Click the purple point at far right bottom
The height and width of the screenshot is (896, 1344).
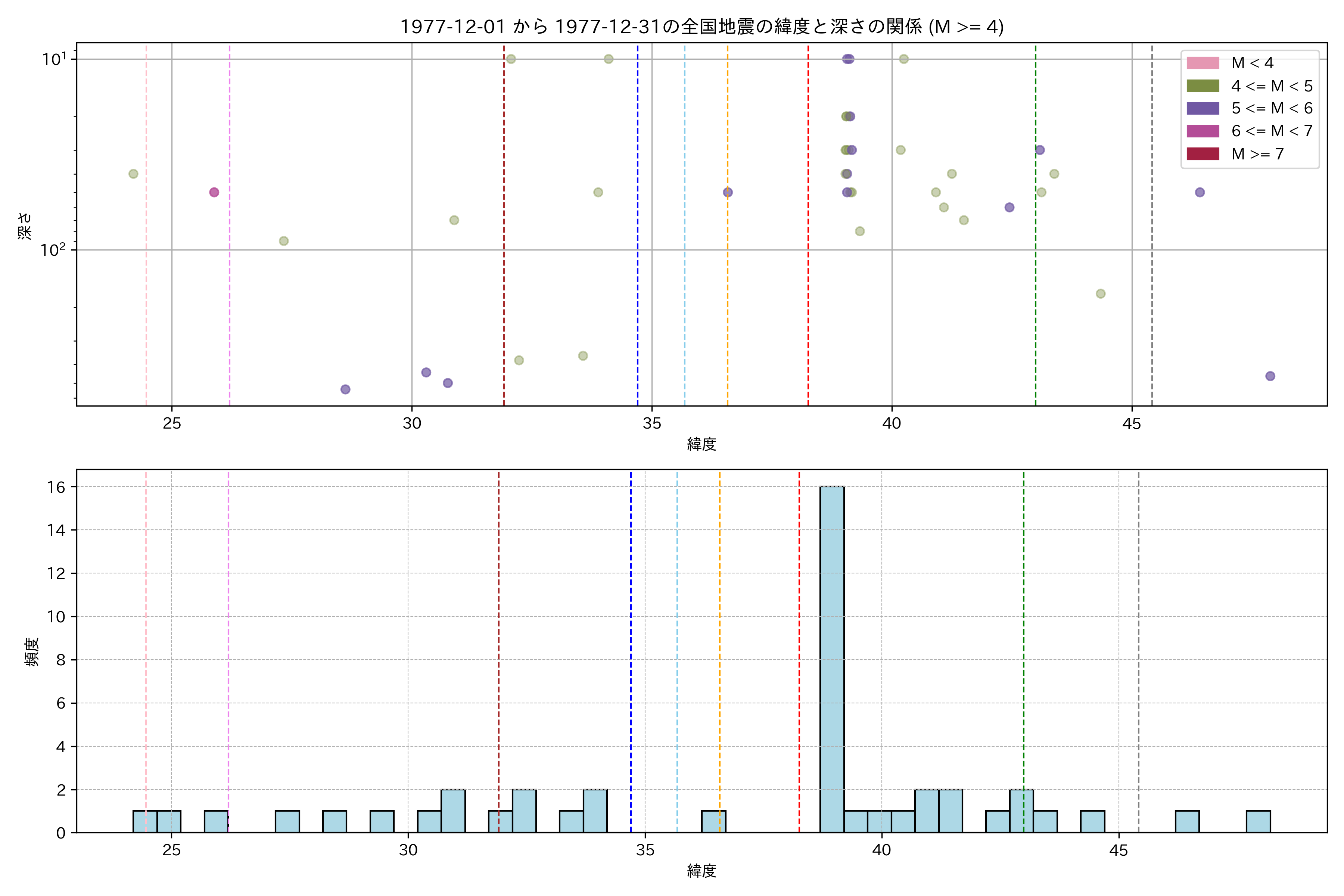(1270, 376)
